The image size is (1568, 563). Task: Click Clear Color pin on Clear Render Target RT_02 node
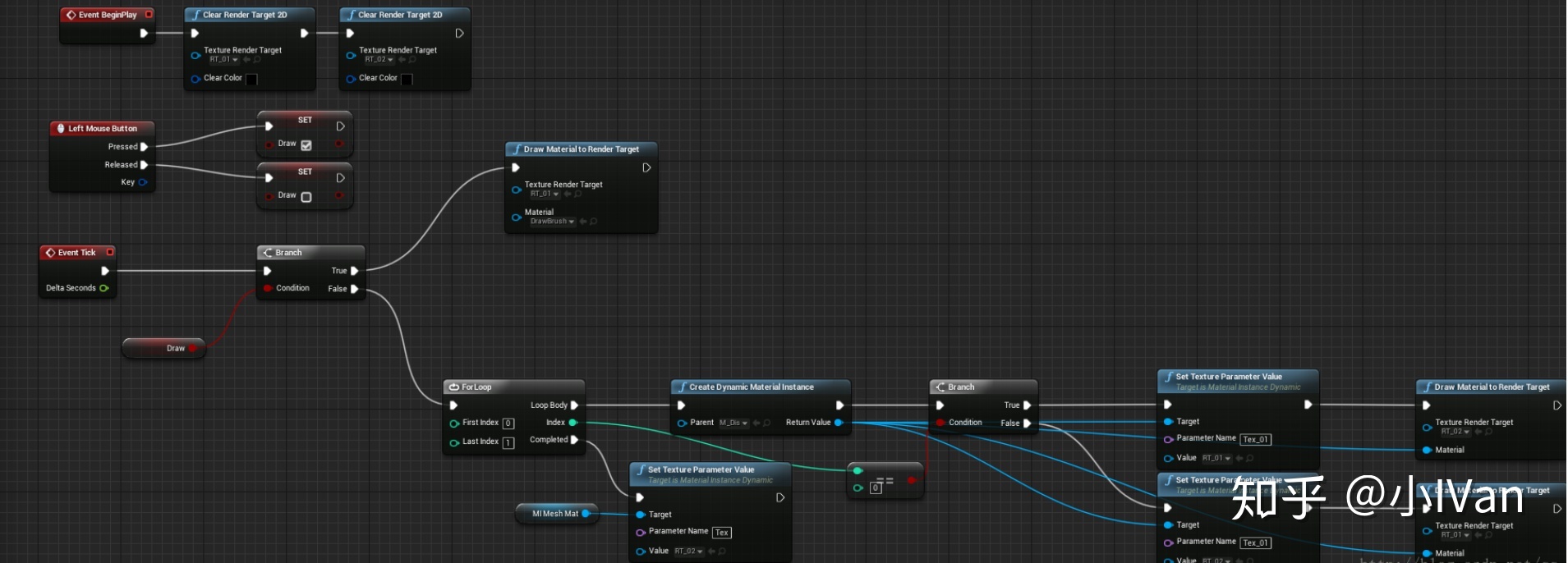(351, 79)
